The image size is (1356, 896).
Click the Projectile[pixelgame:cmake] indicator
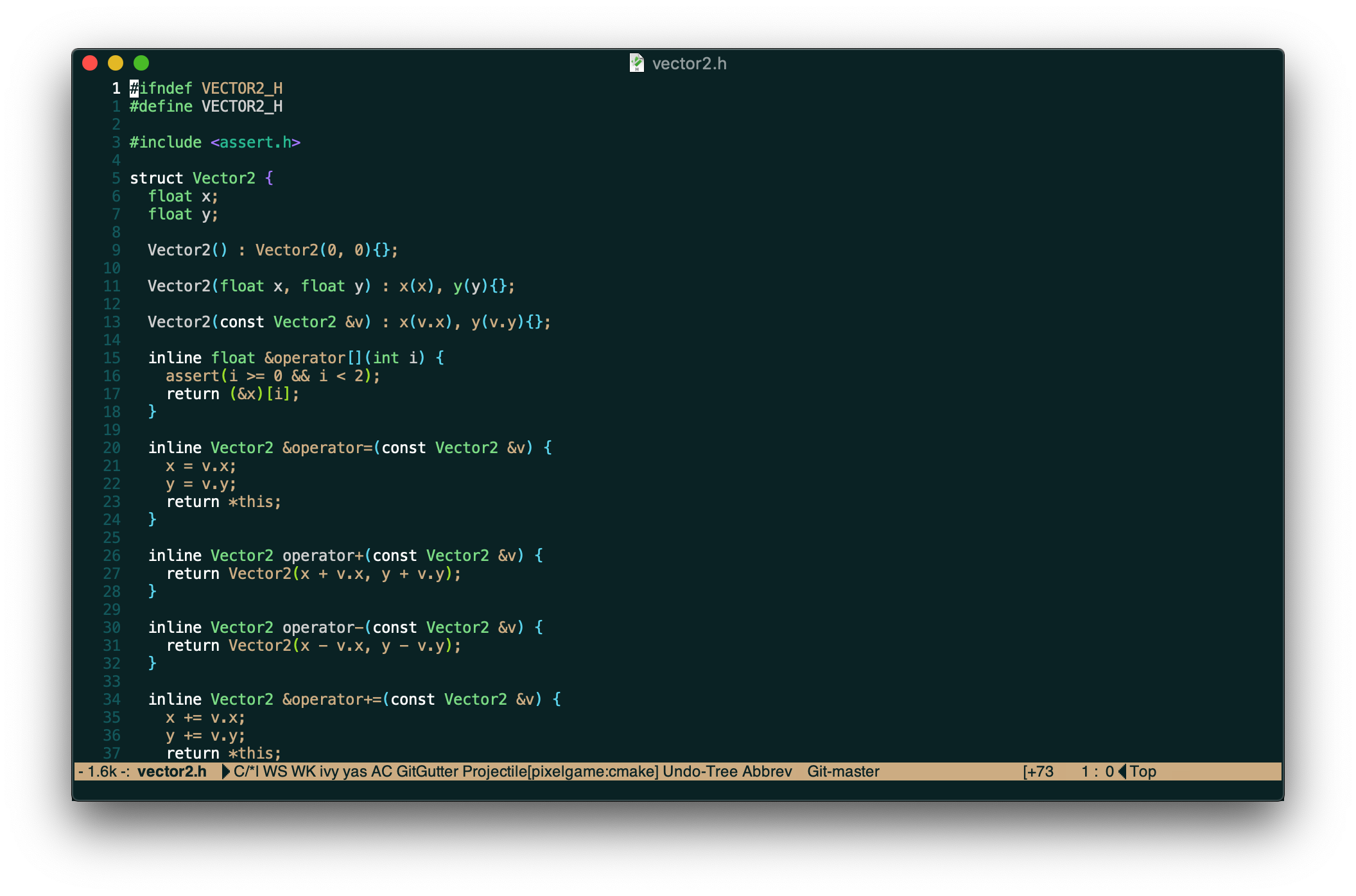(x=560, y=771)
